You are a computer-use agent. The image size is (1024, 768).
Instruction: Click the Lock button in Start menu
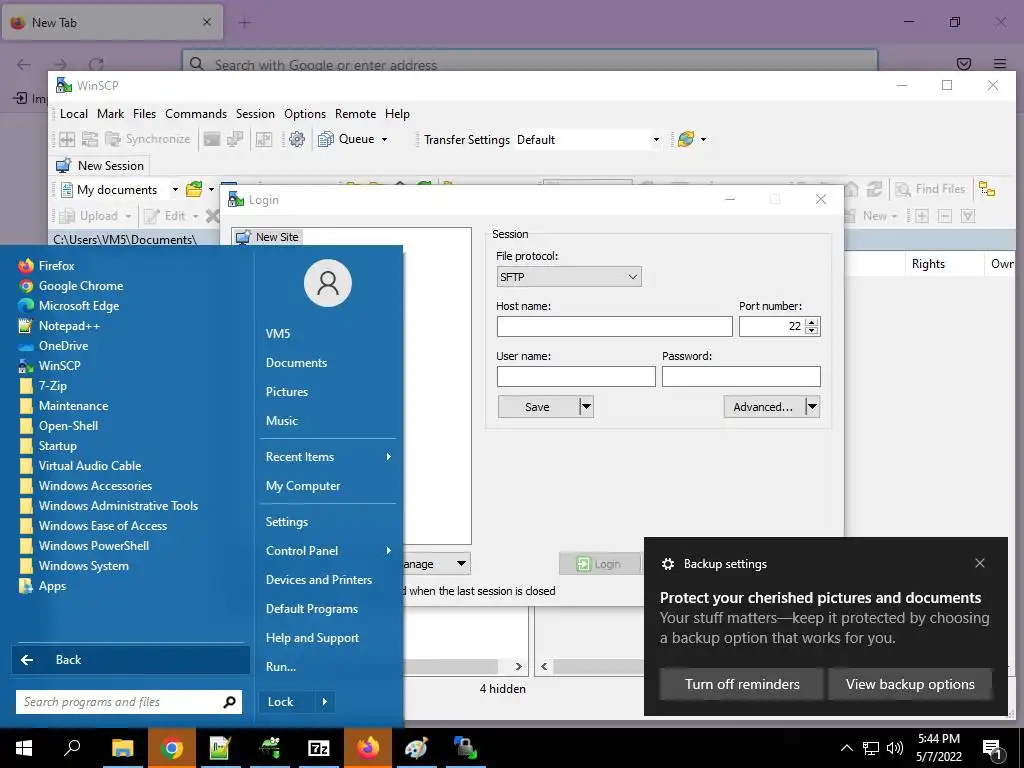286,702
